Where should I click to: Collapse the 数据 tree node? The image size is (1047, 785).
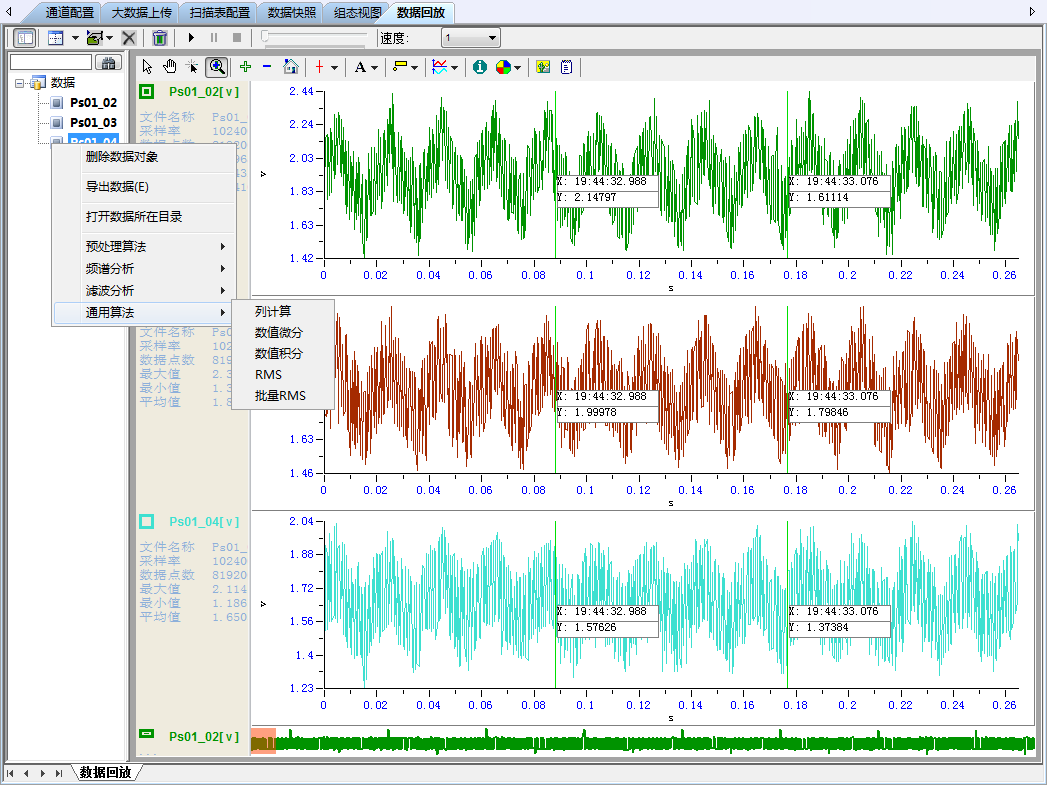[x=20, y=83]
